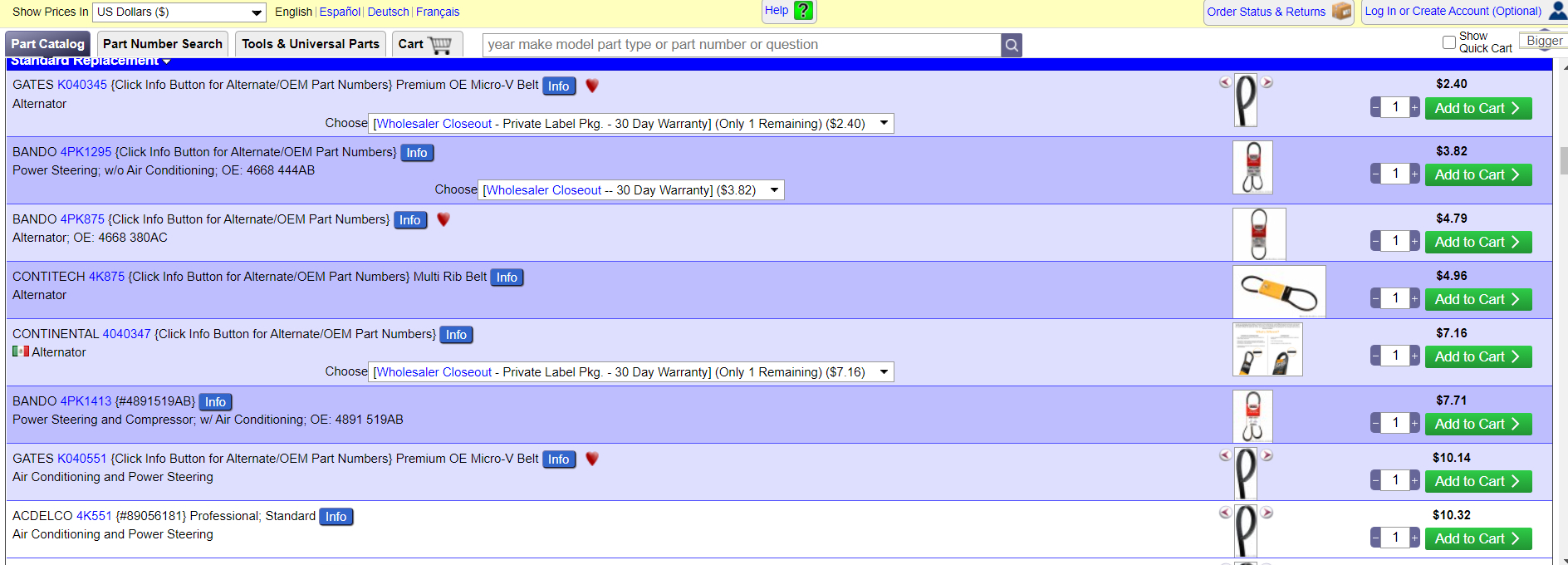Open the Order Status & Returns link

(x=1266, y=12)
